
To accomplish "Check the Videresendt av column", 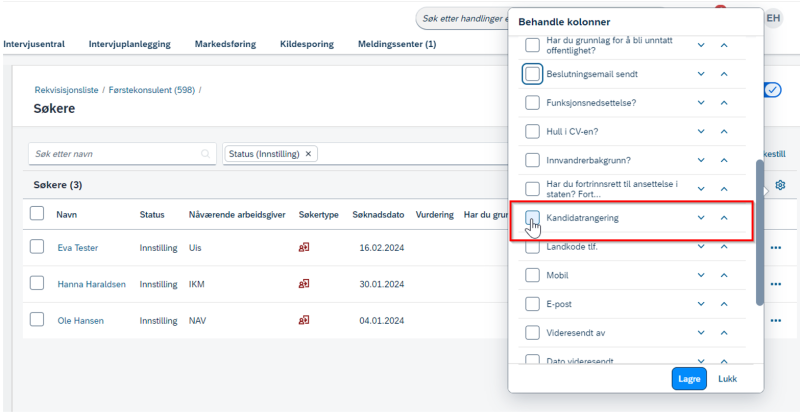I will click(x=532, y=333).
